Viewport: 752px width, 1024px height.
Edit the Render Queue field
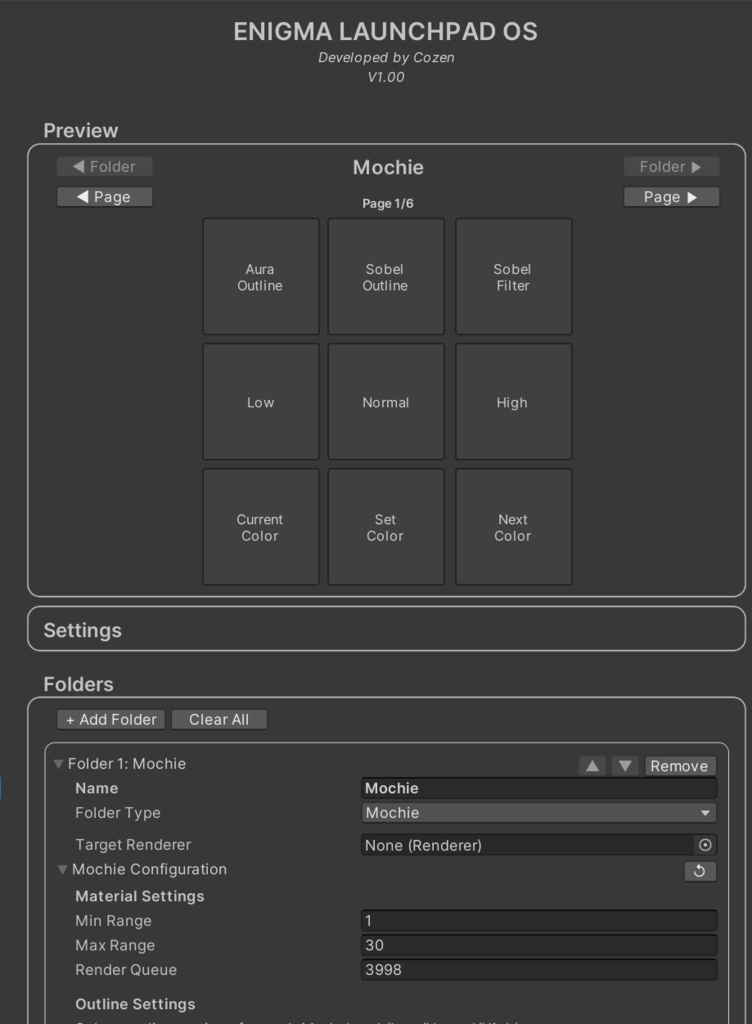(x=539, y=970)
